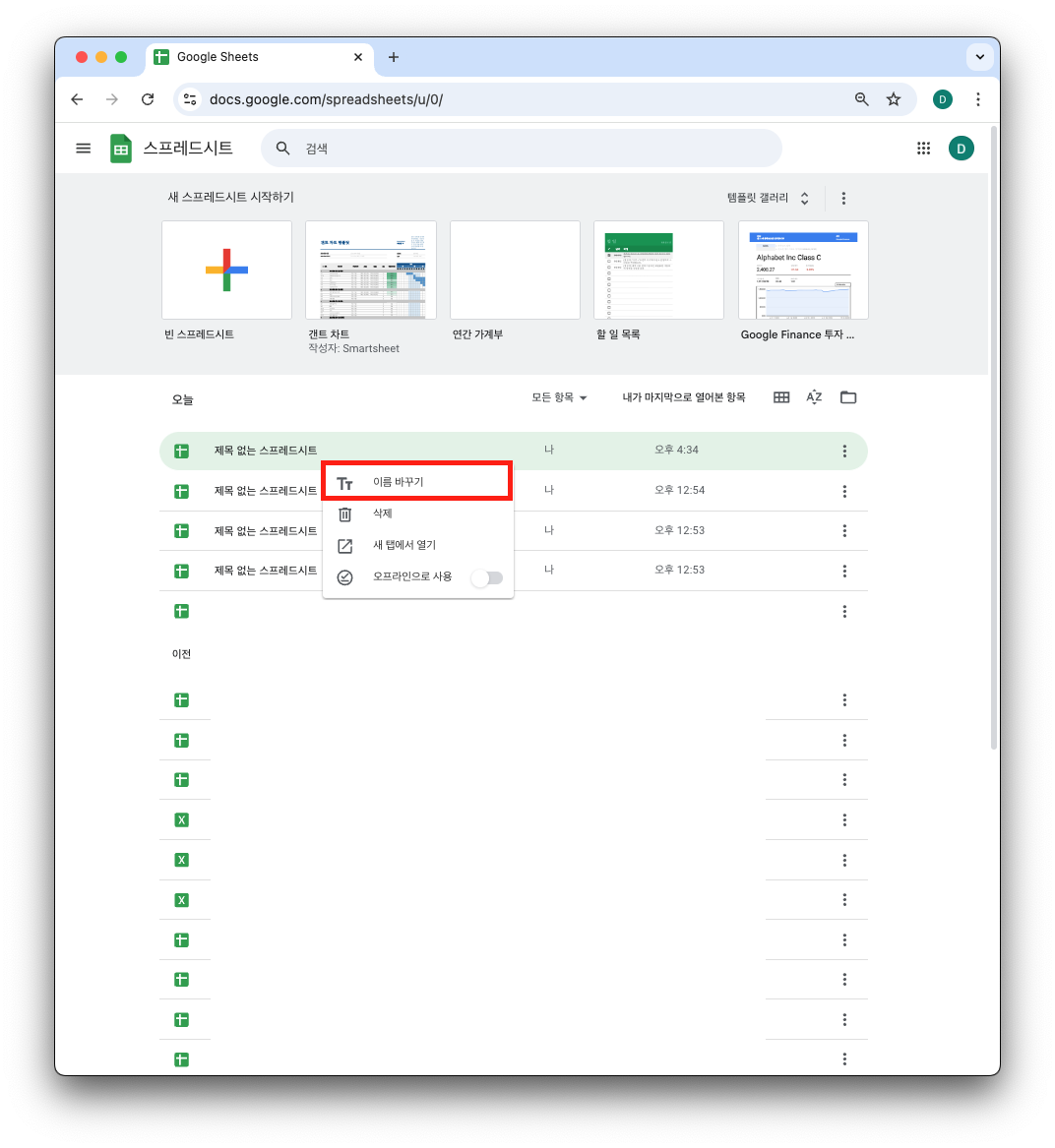This screenshot has width=1055, height=1148.
Task: Click the zoom magnifier in address bar
Action: point(861,99)
